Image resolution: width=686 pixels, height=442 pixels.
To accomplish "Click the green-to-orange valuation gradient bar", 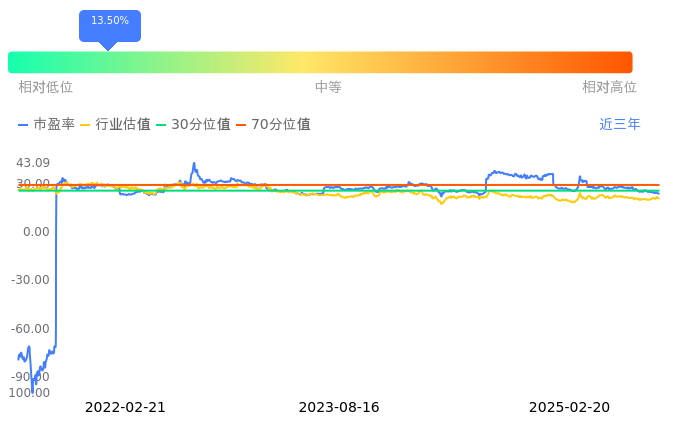I will pos(320,62).
